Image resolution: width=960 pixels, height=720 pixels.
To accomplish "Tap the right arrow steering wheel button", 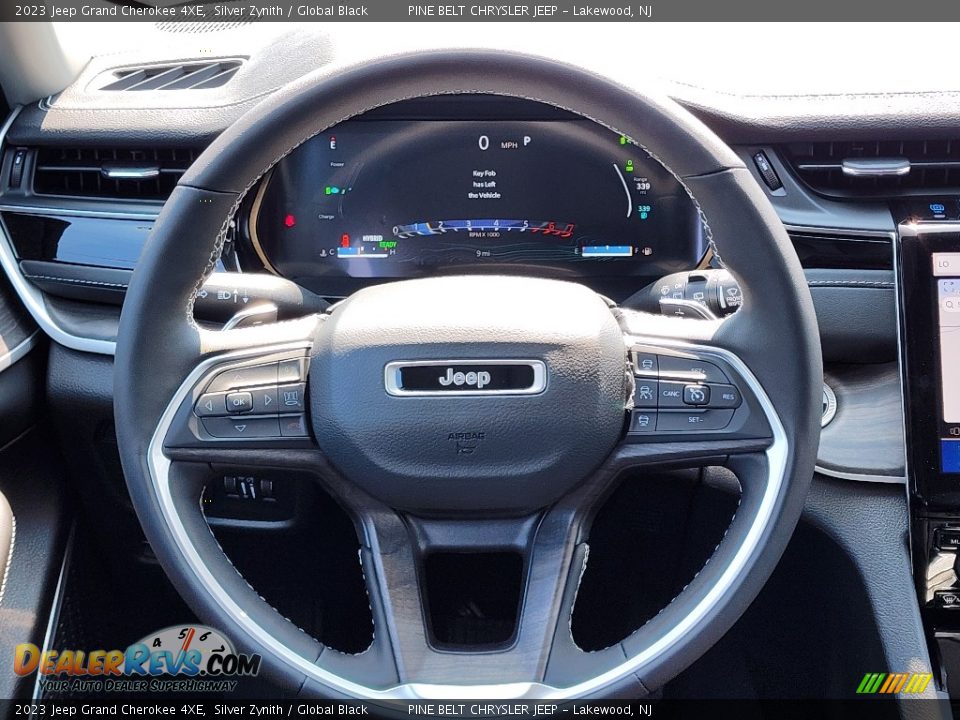I will 267,401.
